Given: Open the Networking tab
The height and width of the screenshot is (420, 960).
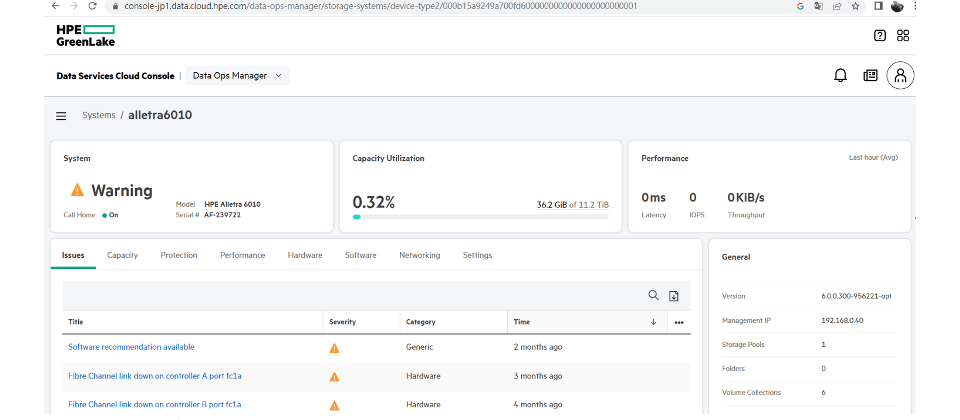Looking at the screenshot, I should point(419,255).
